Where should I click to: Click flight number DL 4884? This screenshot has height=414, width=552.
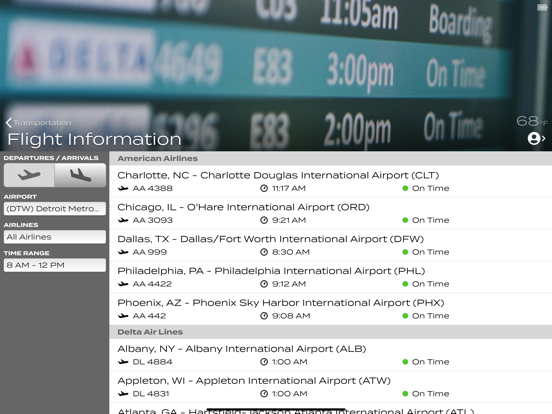[152, 362]
